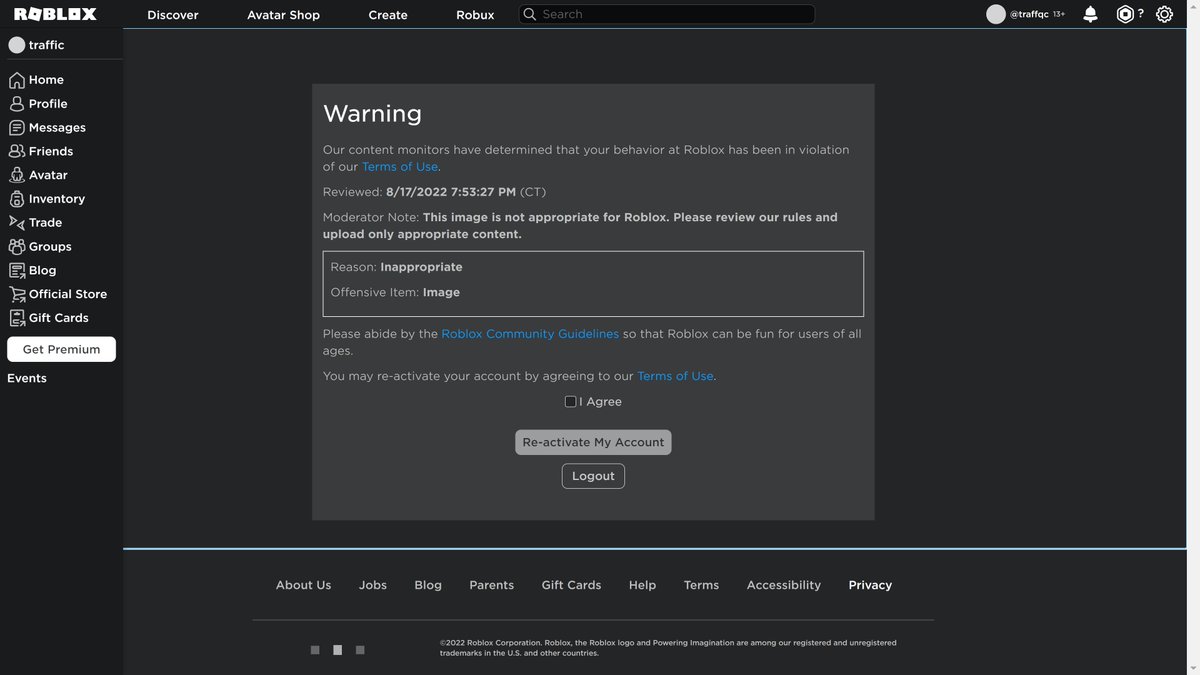Click the Inventory label in sidebar
Viewport: 1200px width, 675px height.
(57, 199)
